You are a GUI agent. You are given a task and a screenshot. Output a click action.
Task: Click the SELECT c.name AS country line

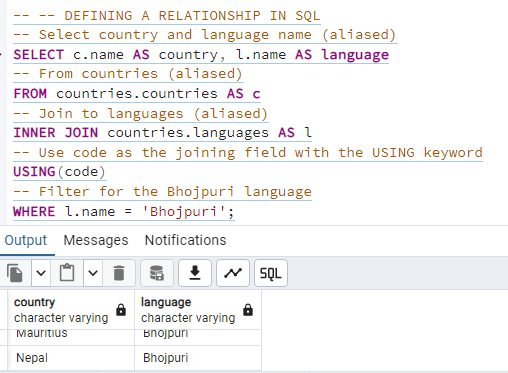201,55
